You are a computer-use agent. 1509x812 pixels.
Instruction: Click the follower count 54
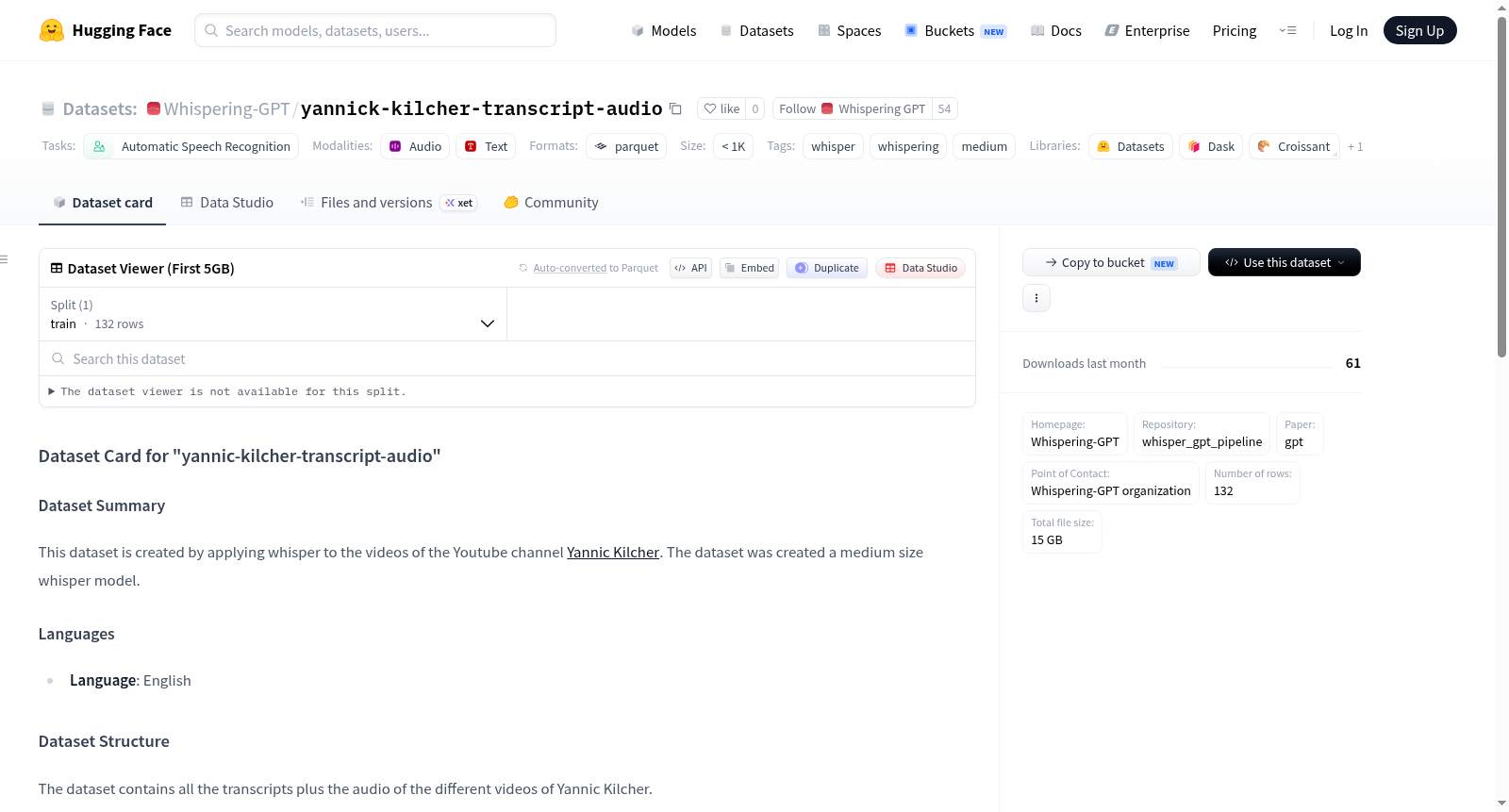click(x=945, y=108)
